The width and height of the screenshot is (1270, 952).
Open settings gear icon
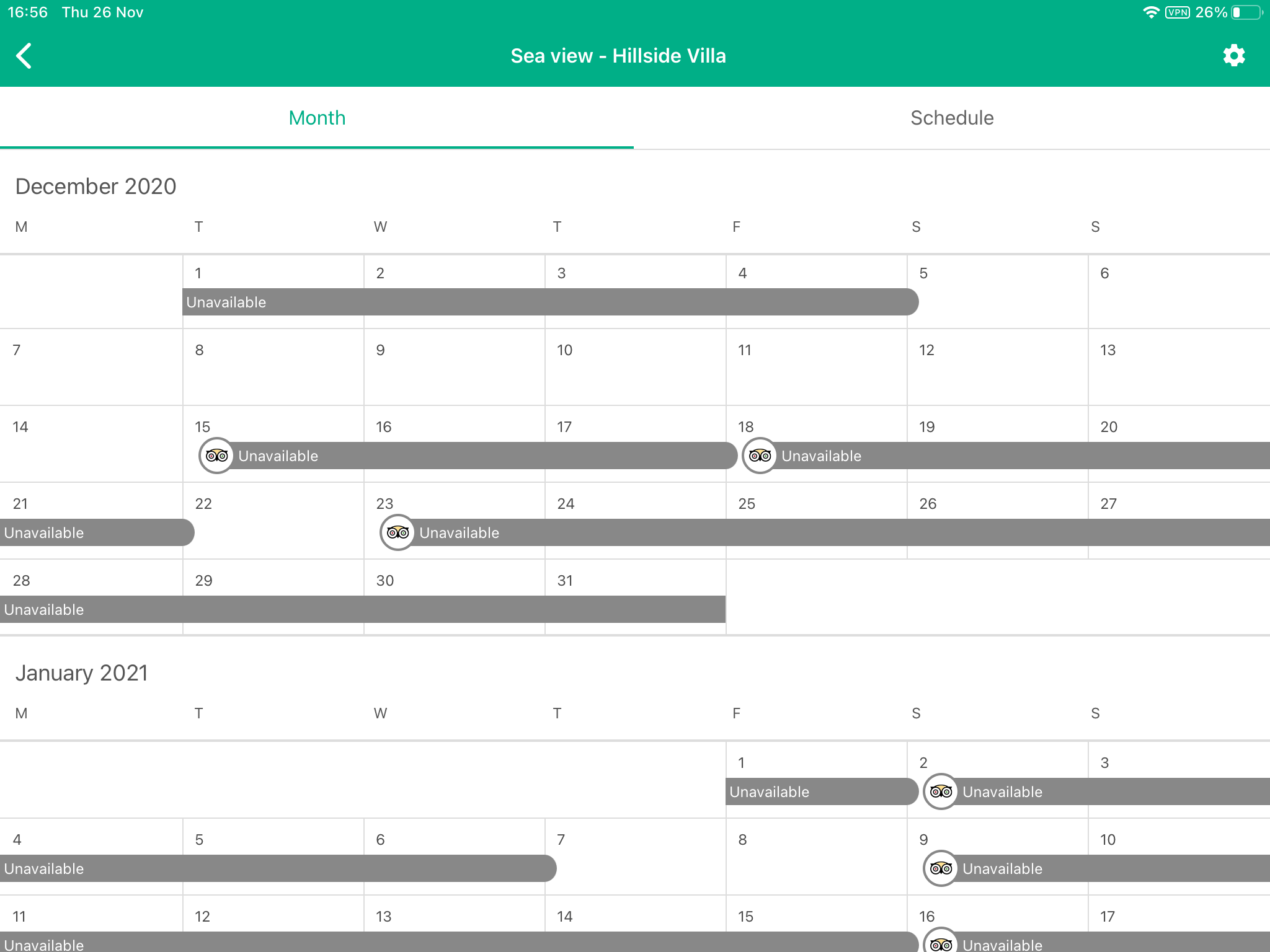(x=1233, y=56)
